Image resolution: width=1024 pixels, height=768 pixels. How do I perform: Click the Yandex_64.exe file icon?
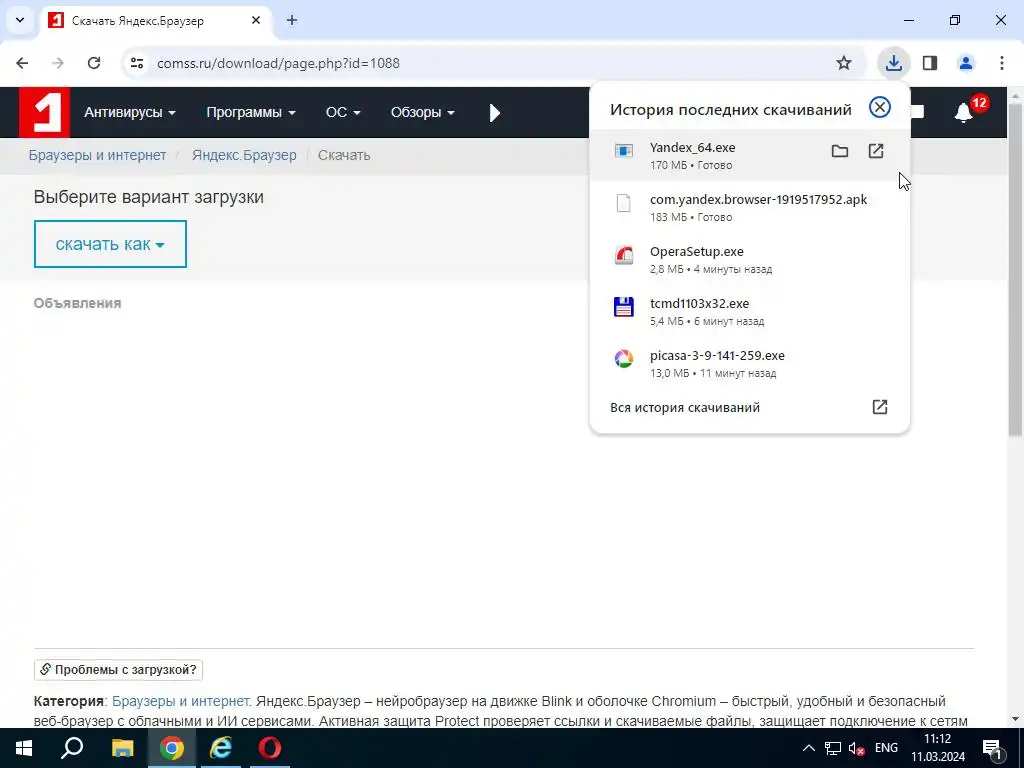tap(624, 152)
